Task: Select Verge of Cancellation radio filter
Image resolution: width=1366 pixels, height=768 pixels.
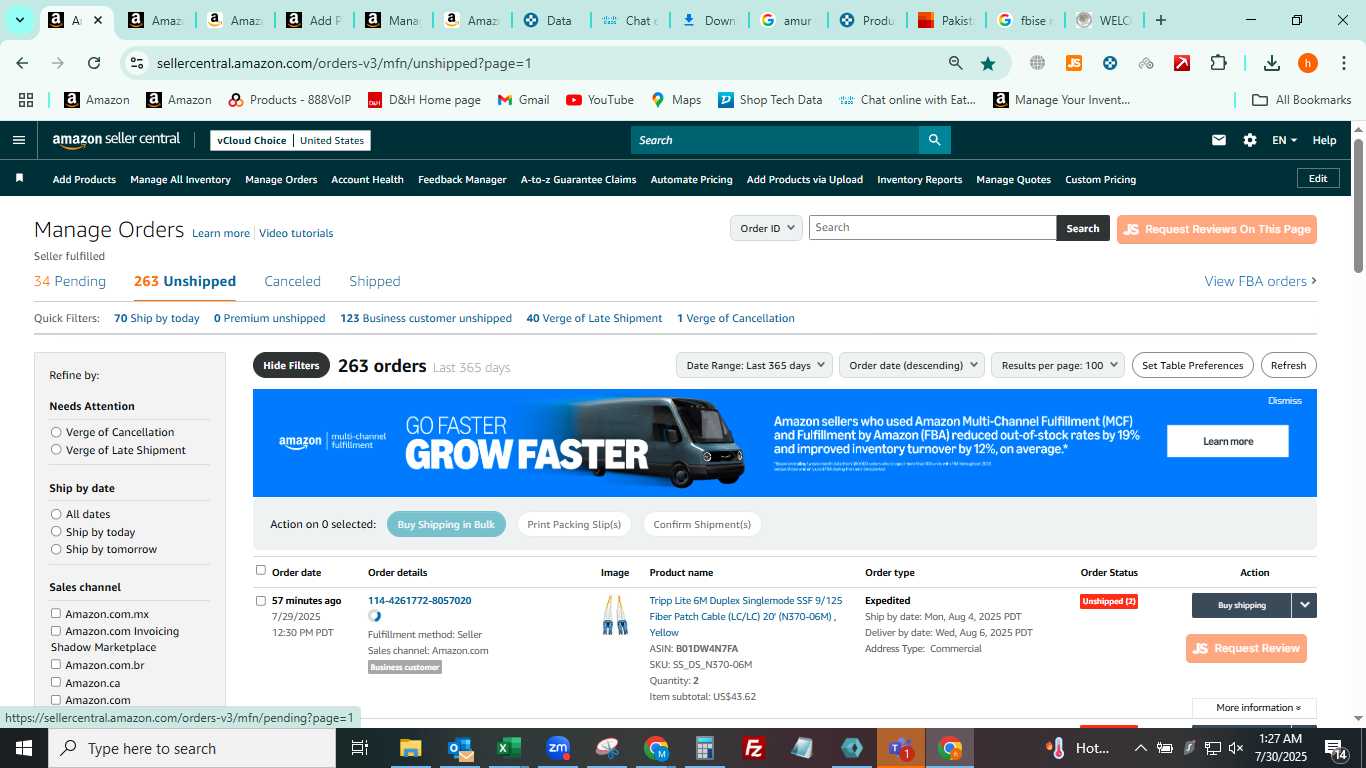Action: coord(56,432)
